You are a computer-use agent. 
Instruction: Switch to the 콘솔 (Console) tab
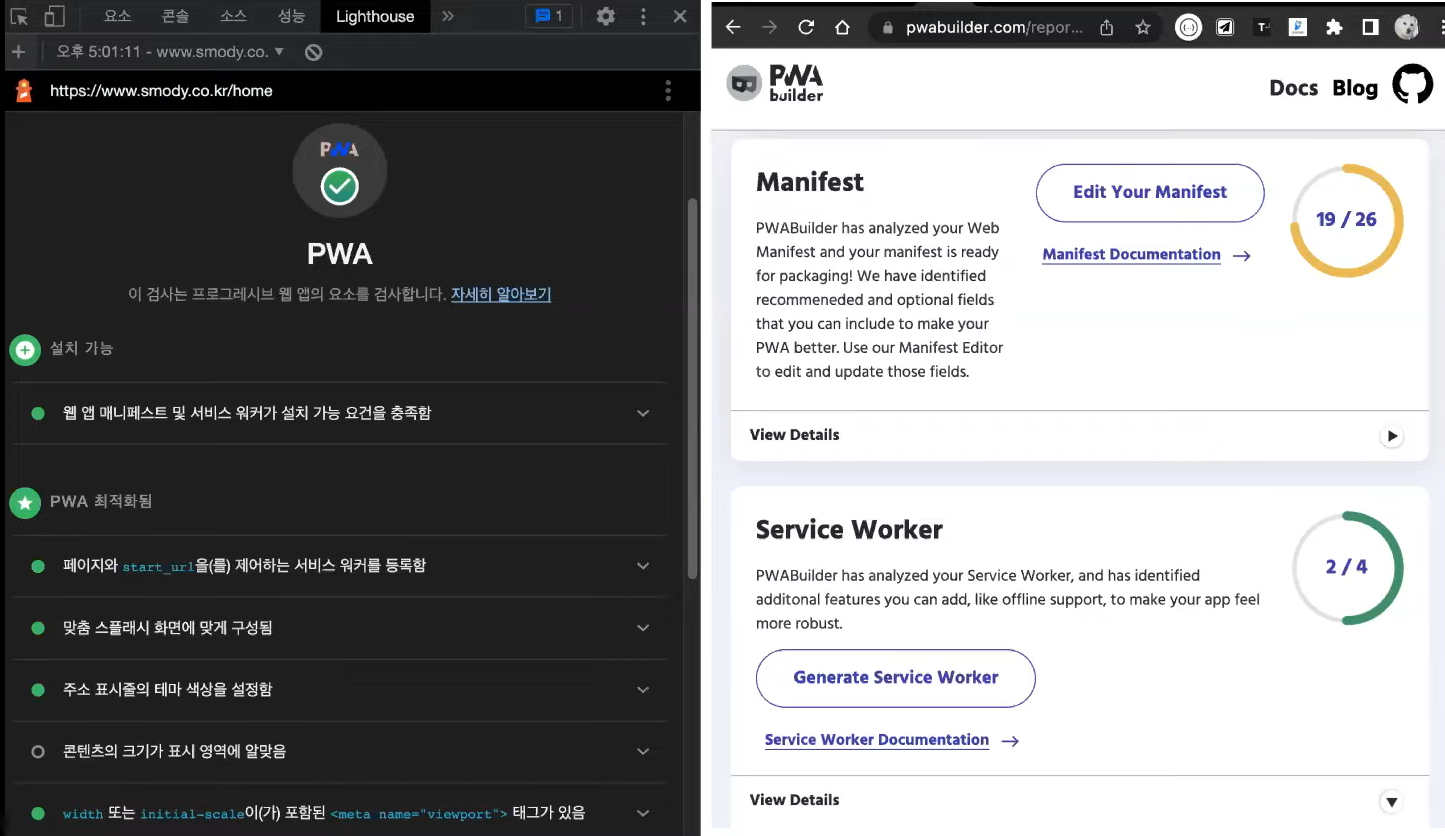point(176,16)
